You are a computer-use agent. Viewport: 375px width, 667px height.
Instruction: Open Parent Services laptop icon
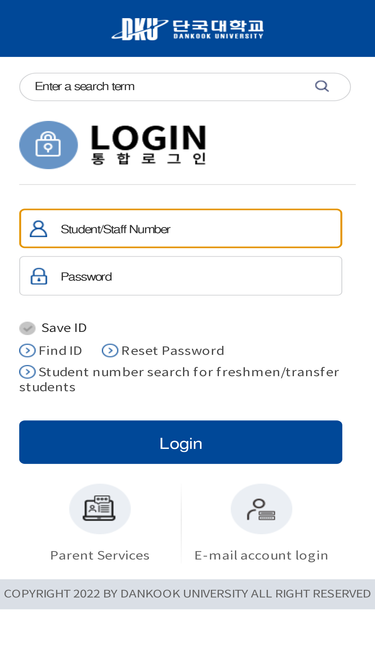pyautogui.click(x=100, y=509)
